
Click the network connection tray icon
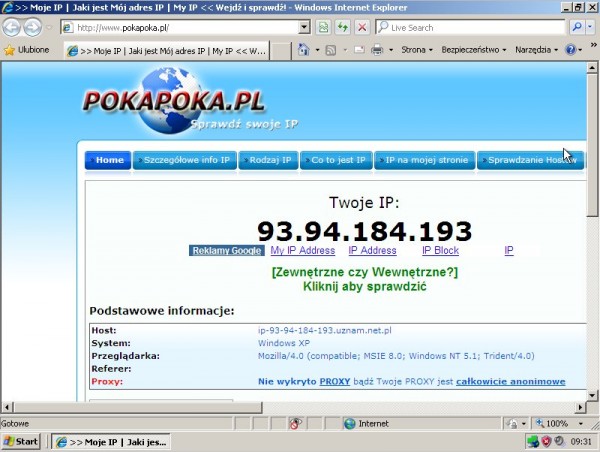(x=533, y=442)
